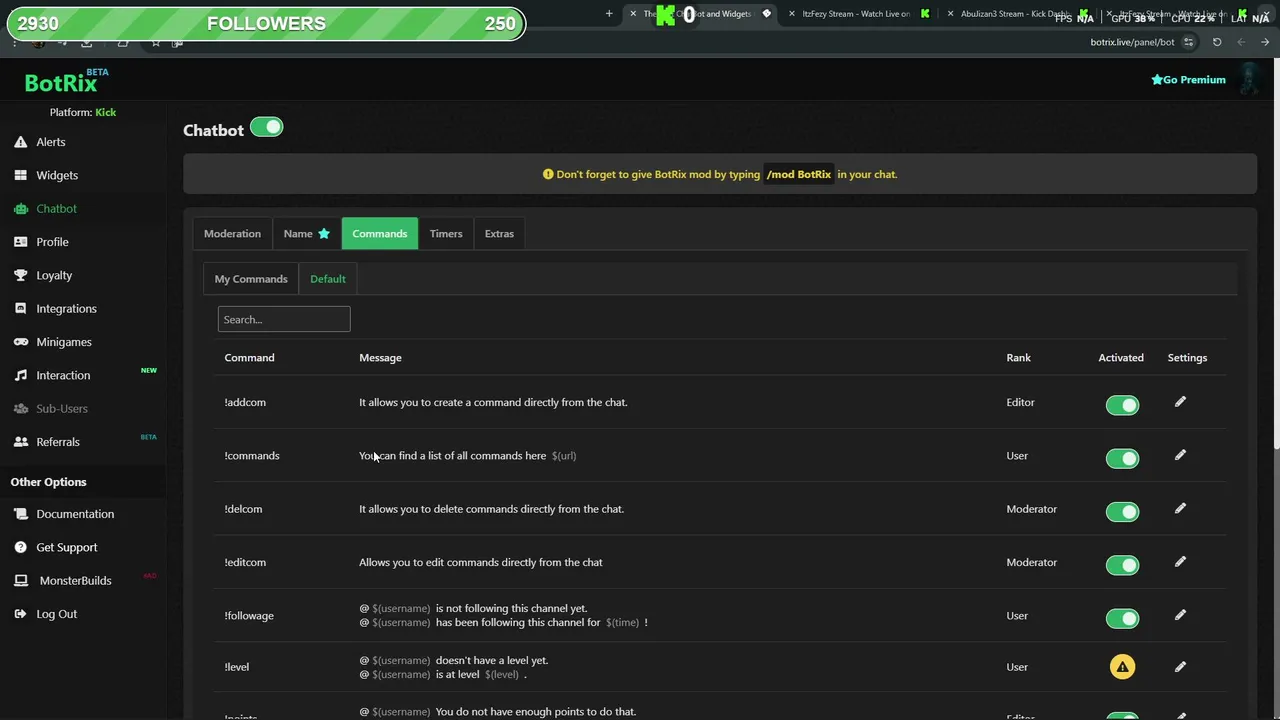1280x720 pixels.
Task: Open the Name premium tab
Action: [x=306, y=233]
